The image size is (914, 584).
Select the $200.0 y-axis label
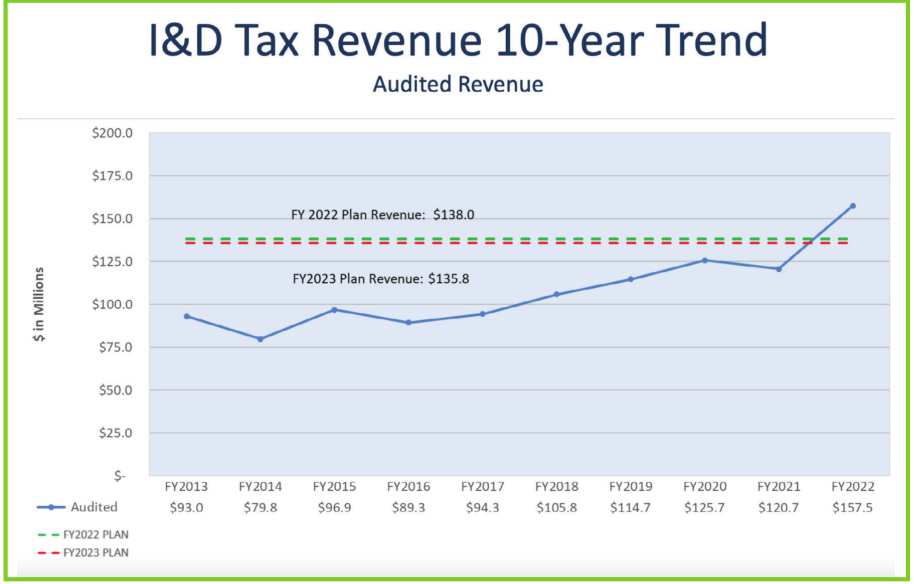click(113, 133)
